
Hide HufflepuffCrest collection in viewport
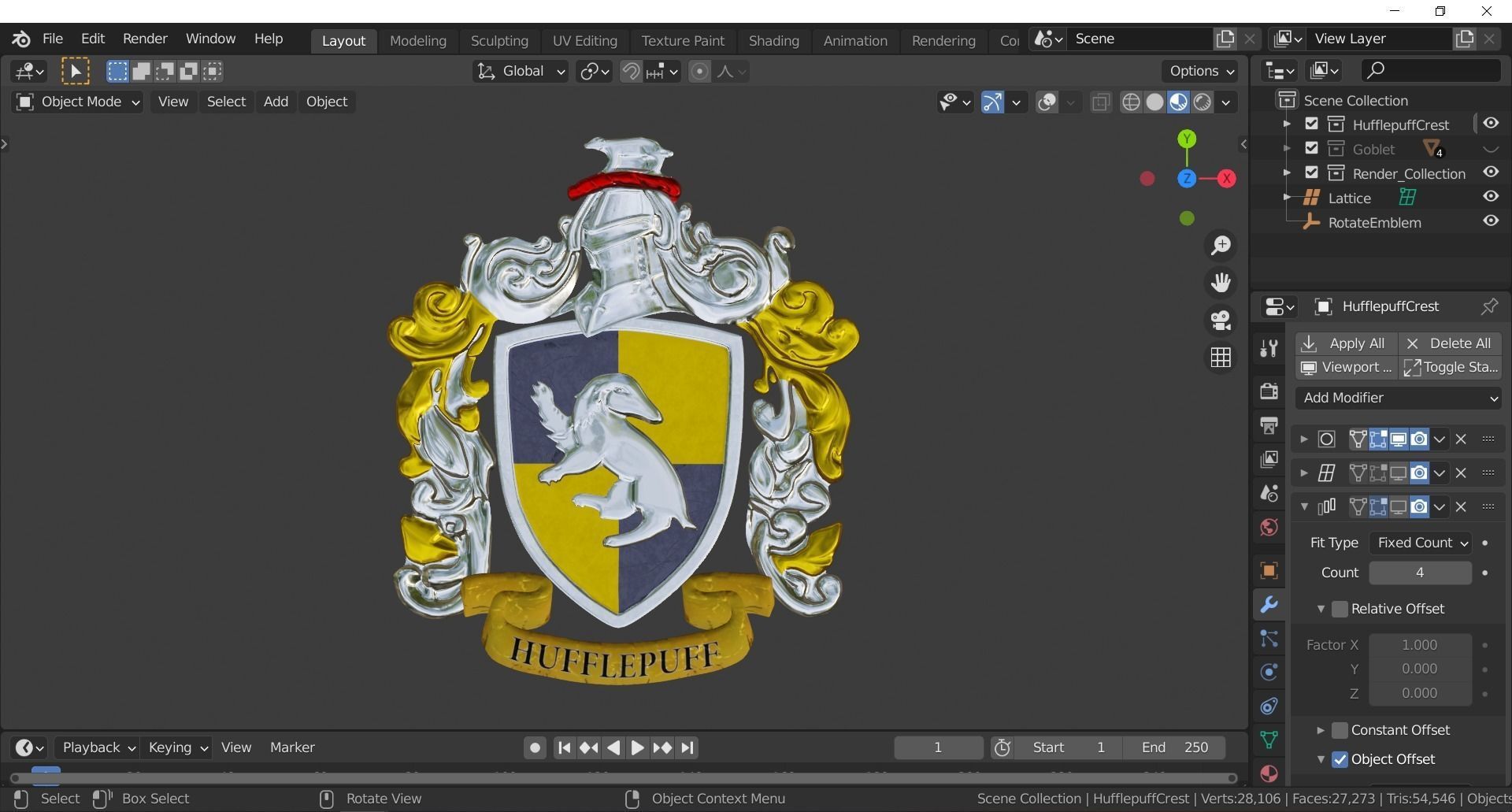[x=1491, y=124]
